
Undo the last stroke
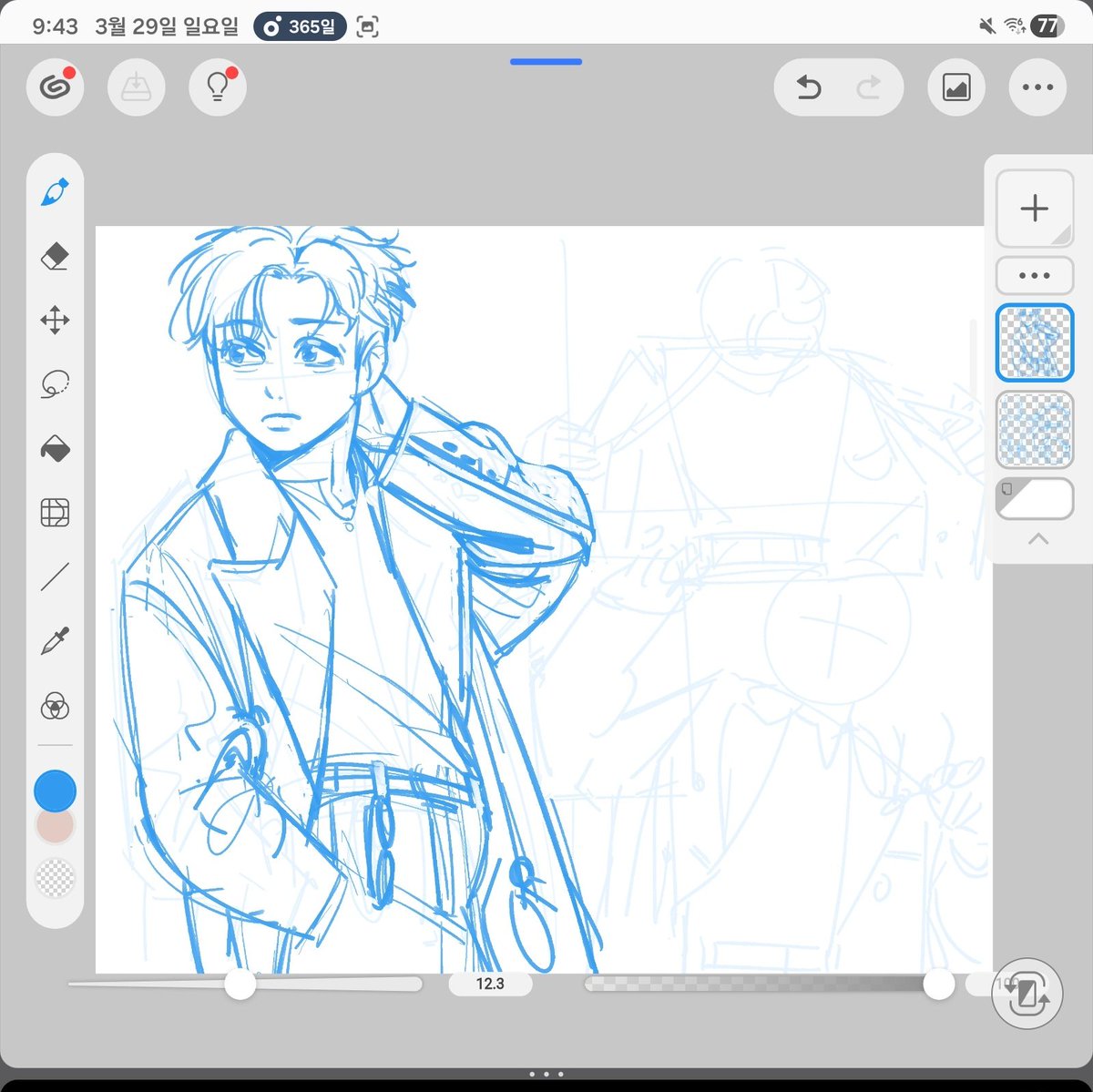(809, 87)
